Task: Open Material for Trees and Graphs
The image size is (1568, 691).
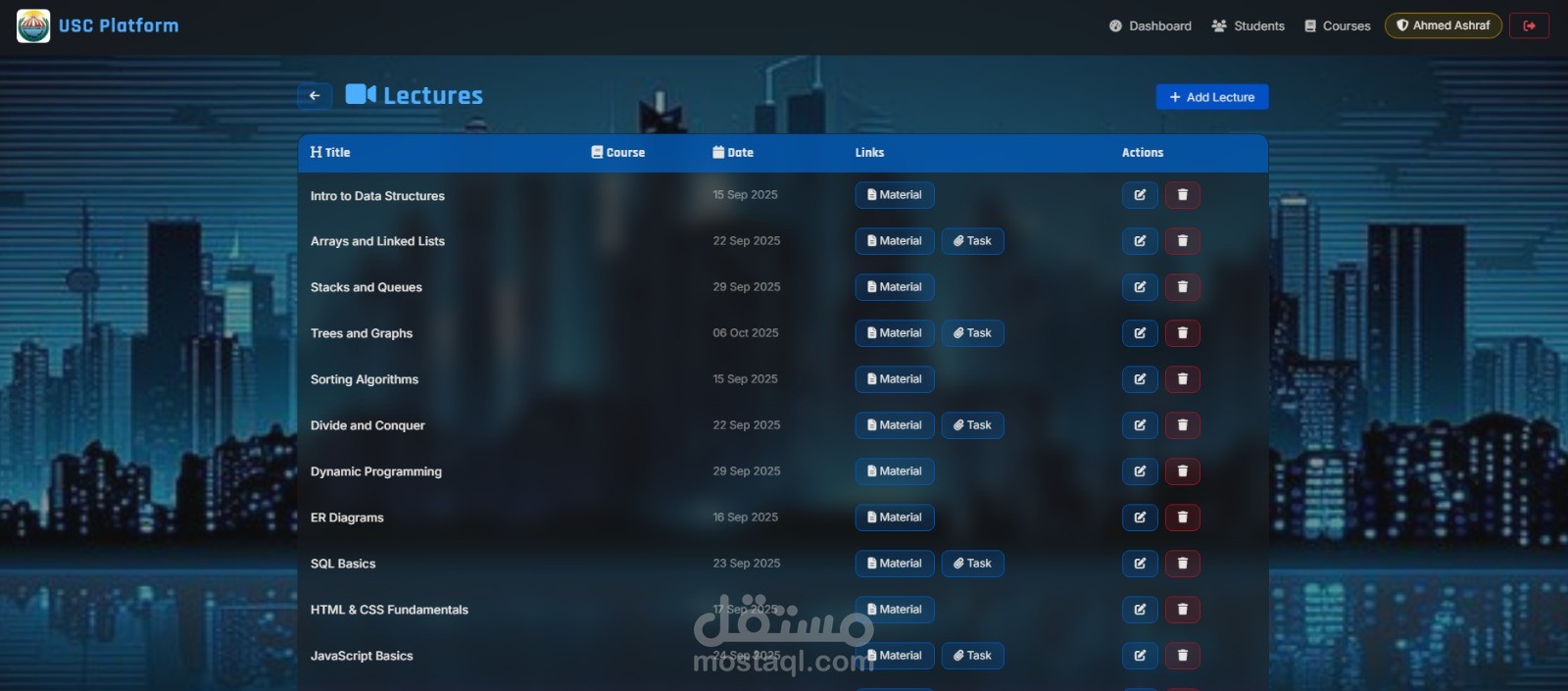Action: (x=895, y=333)
